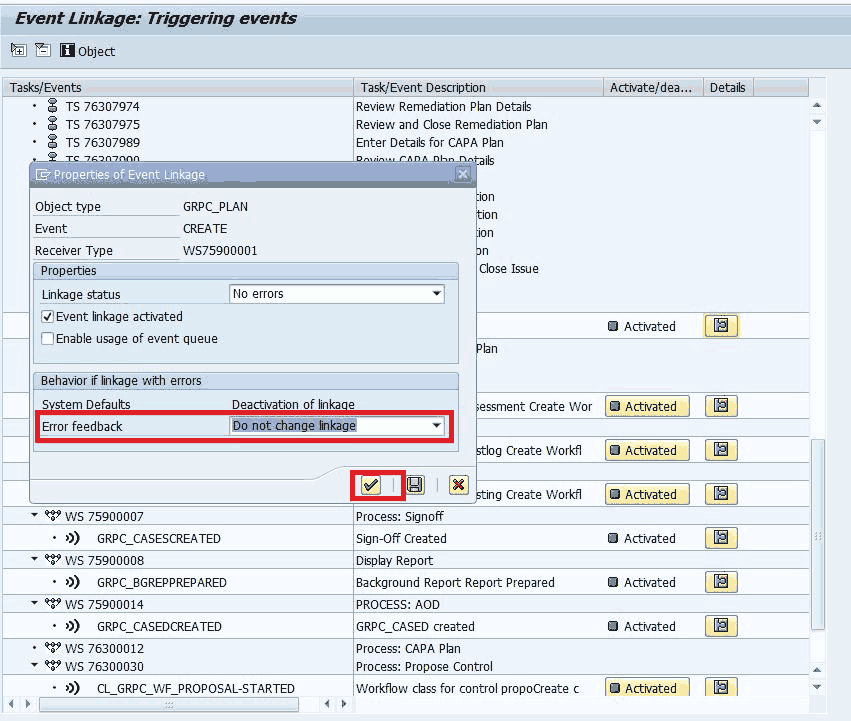Collapse the WS 75900014 tree node

pyautogui.click(x=34, y=603)
